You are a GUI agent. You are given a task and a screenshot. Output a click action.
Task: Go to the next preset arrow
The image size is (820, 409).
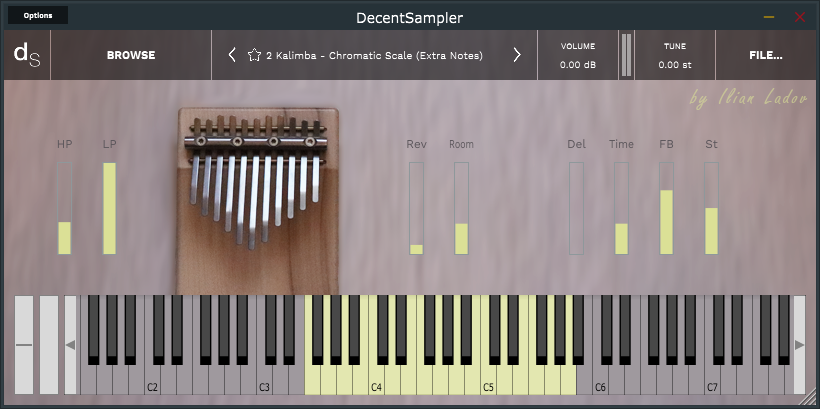coord(517,55)
